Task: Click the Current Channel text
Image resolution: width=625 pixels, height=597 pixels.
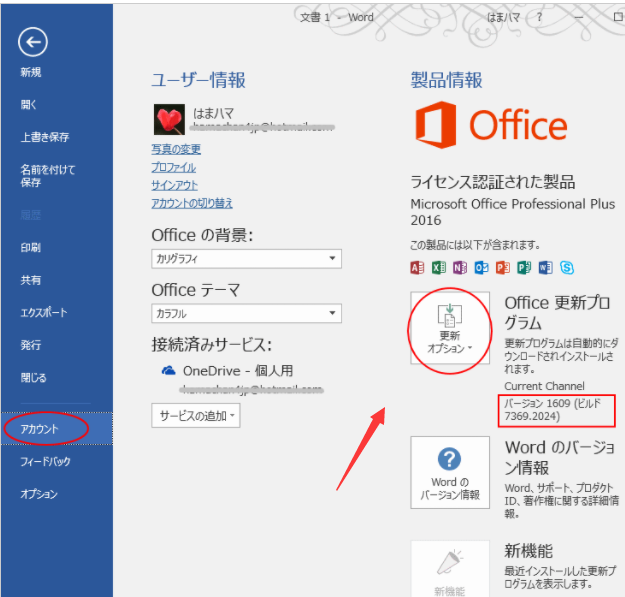Action: [x=544, y=386]
